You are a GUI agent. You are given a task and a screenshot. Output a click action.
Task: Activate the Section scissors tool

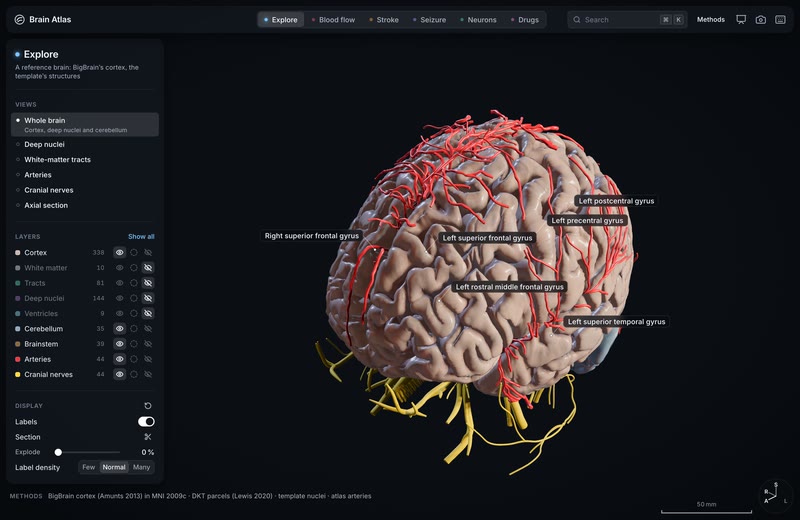click(x=148, y=437)
